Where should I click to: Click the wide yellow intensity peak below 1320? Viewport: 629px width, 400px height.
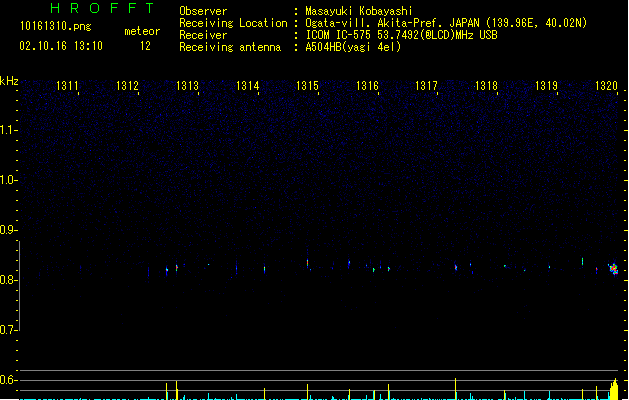(x=614, y=390)
